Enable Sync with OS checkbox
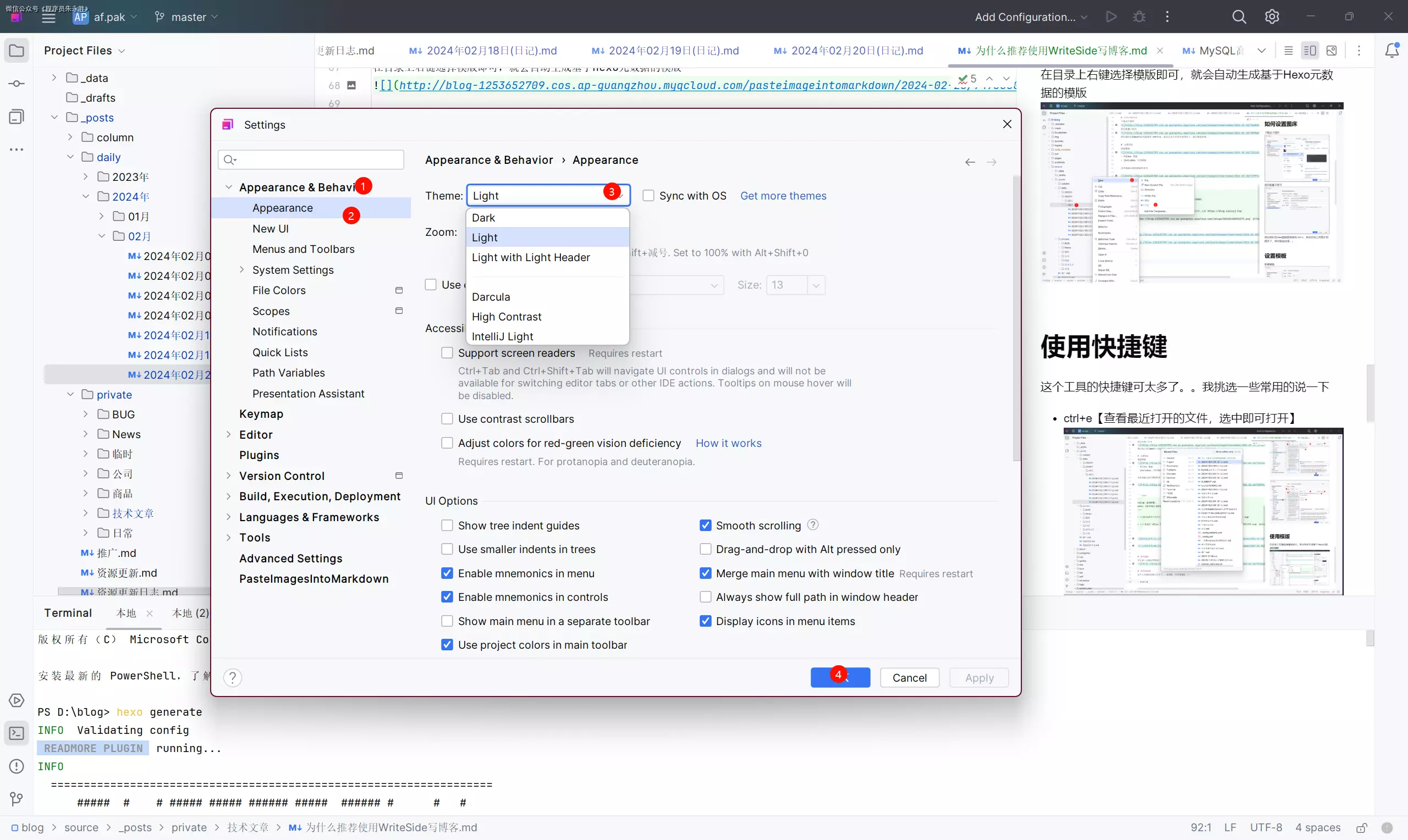1408x840 pixels. 649,196
